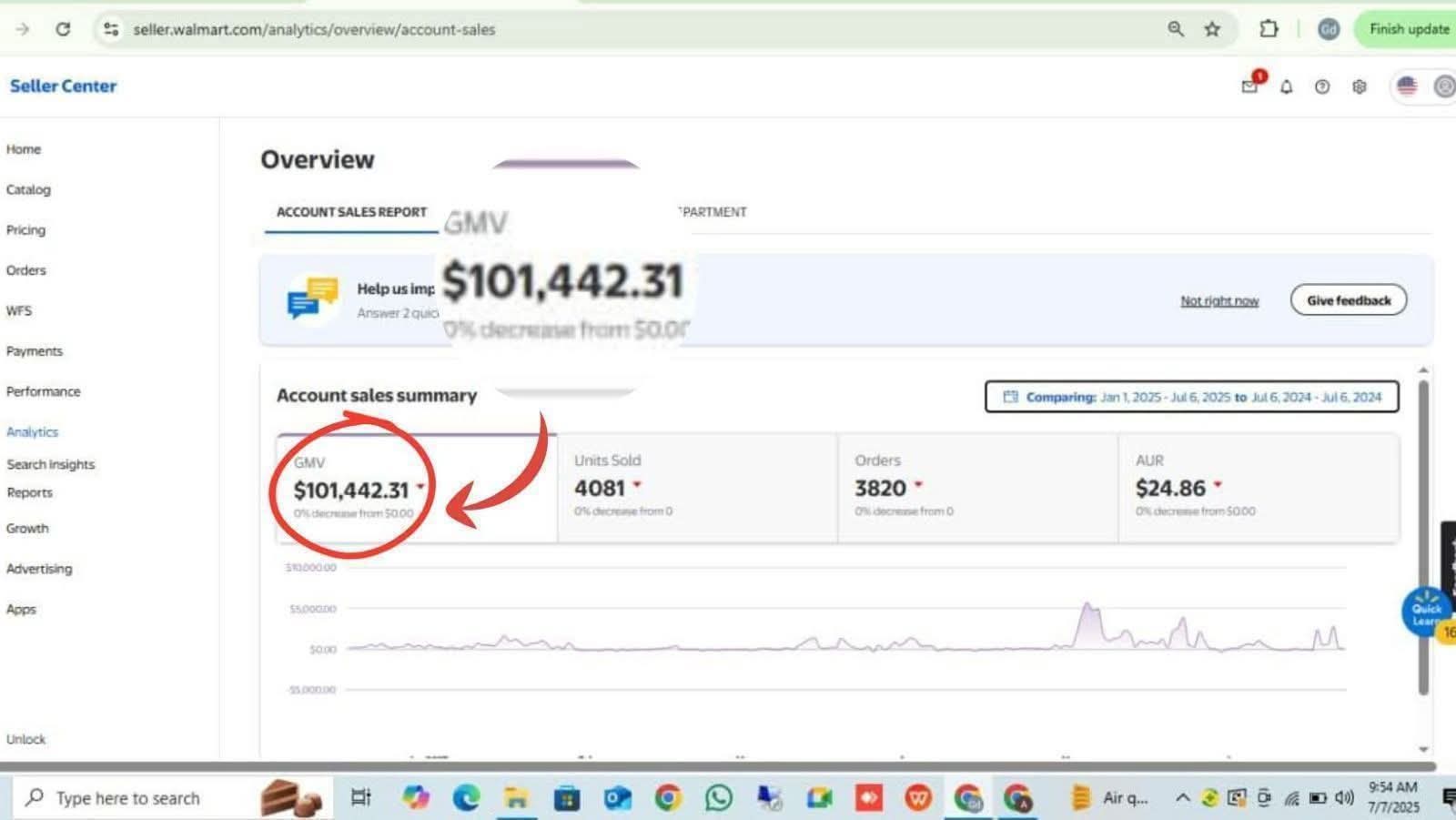Open the Quick Learn floating button
The height and width of the screenshot is (820, 1456).
tap(1426, 611)
